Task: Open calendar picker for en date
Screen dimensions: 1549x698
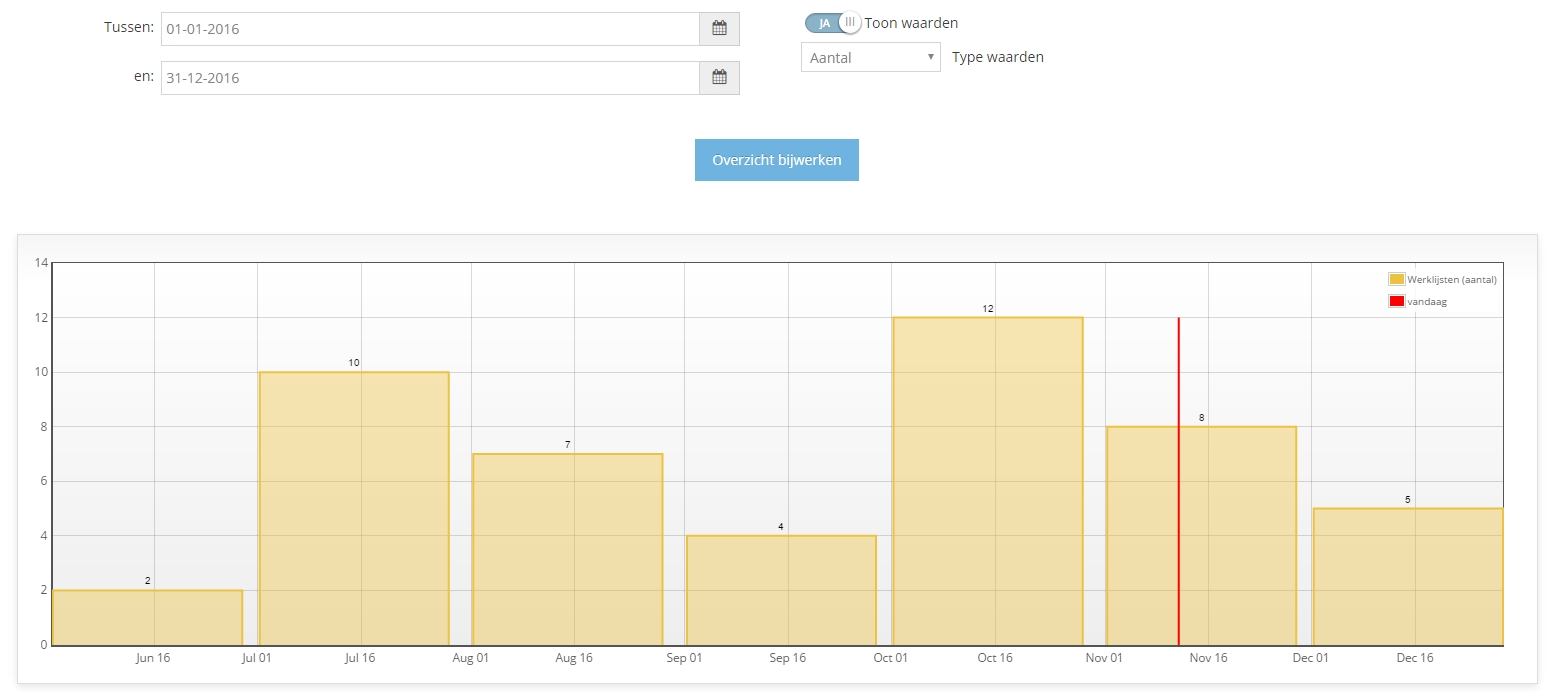Action: coord(719,78)
